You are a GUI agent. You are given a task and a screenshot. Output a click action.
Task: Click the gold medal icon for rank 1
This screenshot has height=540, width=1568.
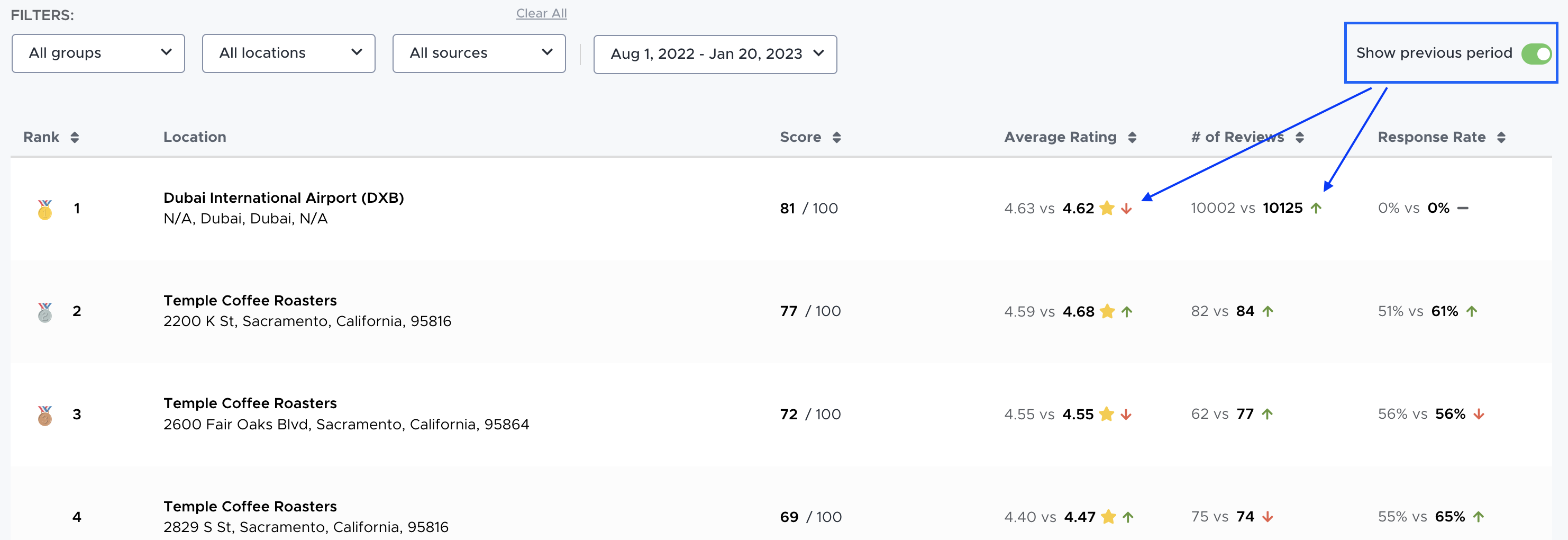[44, 210]
